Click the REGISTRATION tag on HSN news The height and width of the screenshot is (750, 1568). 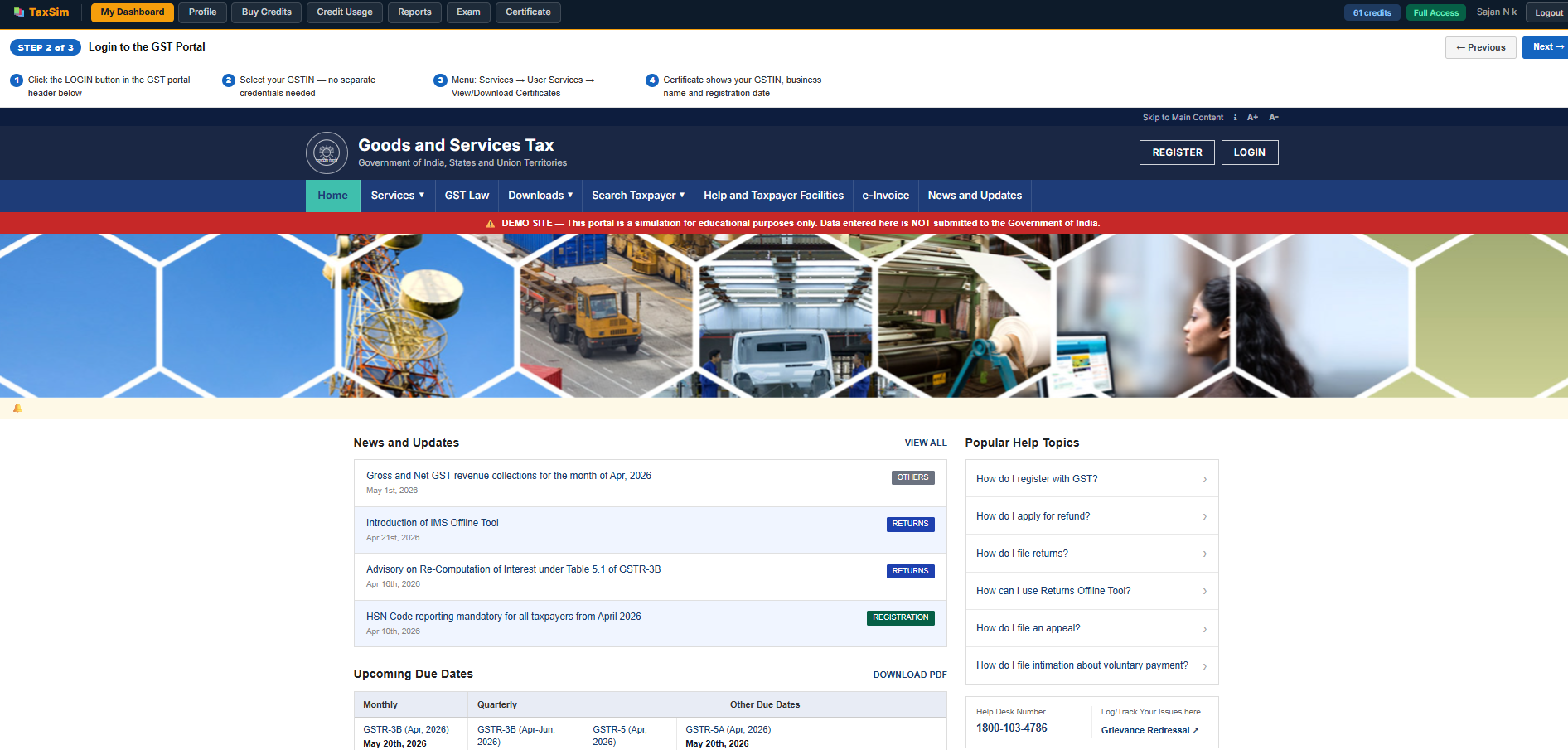tap(900, 617)
